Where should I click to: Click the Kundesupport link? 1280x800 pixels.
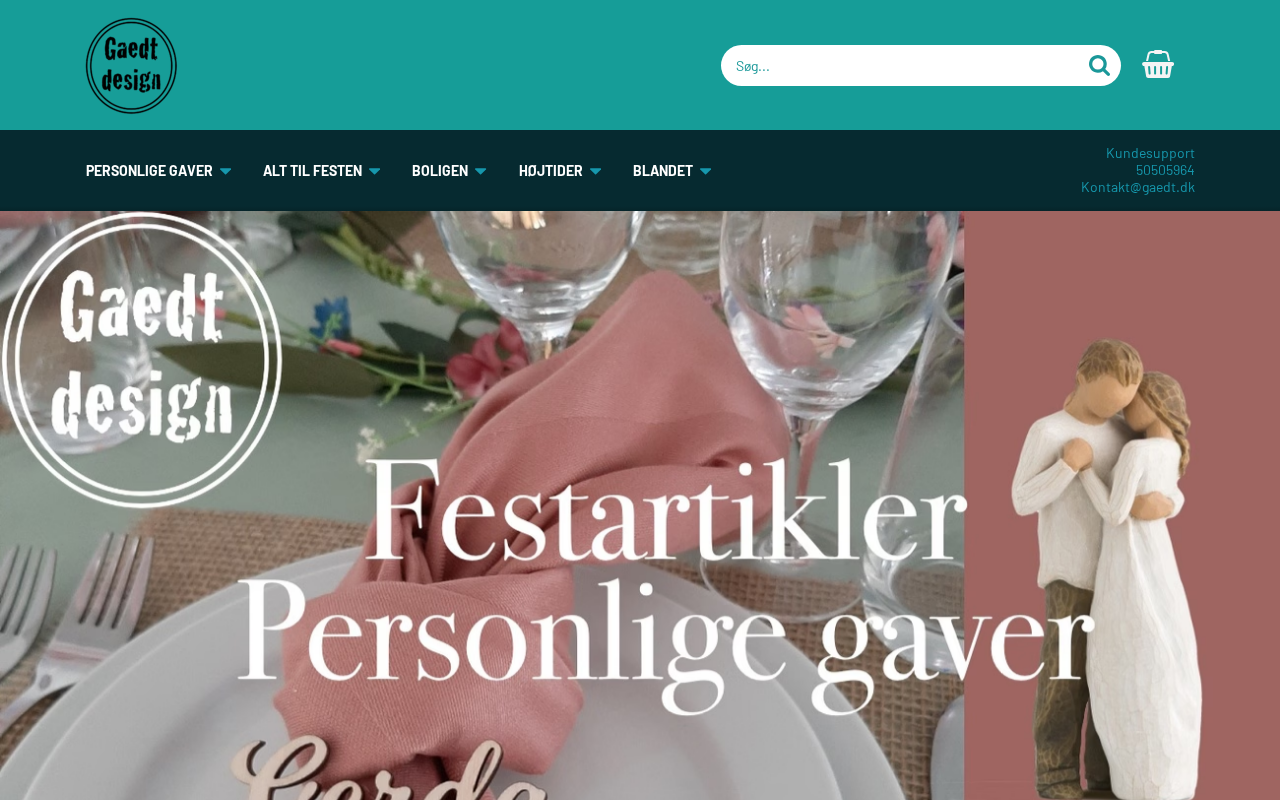(x=1150, y=153)
